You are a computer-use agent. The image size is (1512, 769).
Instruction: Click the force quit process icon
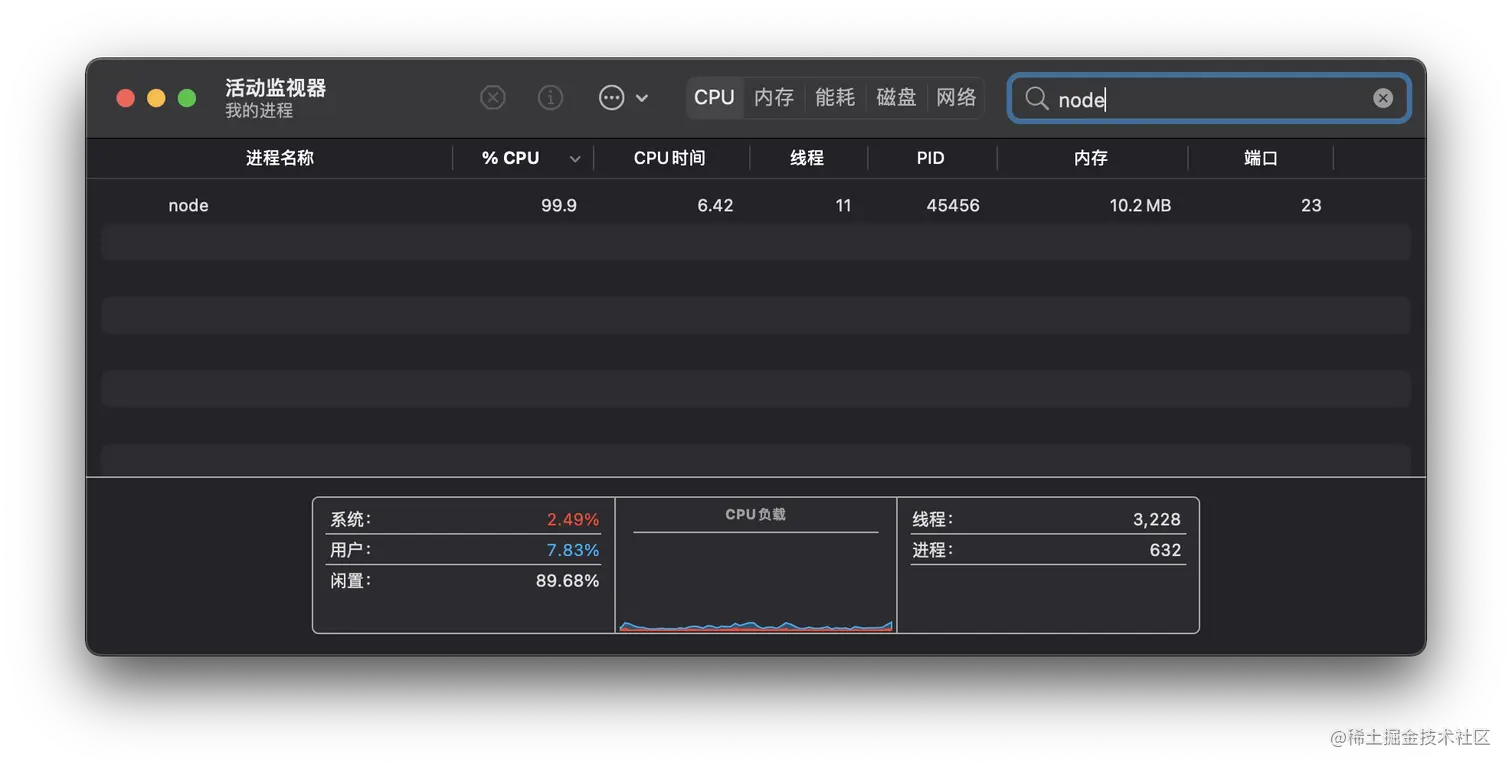[x=492, y=97]
